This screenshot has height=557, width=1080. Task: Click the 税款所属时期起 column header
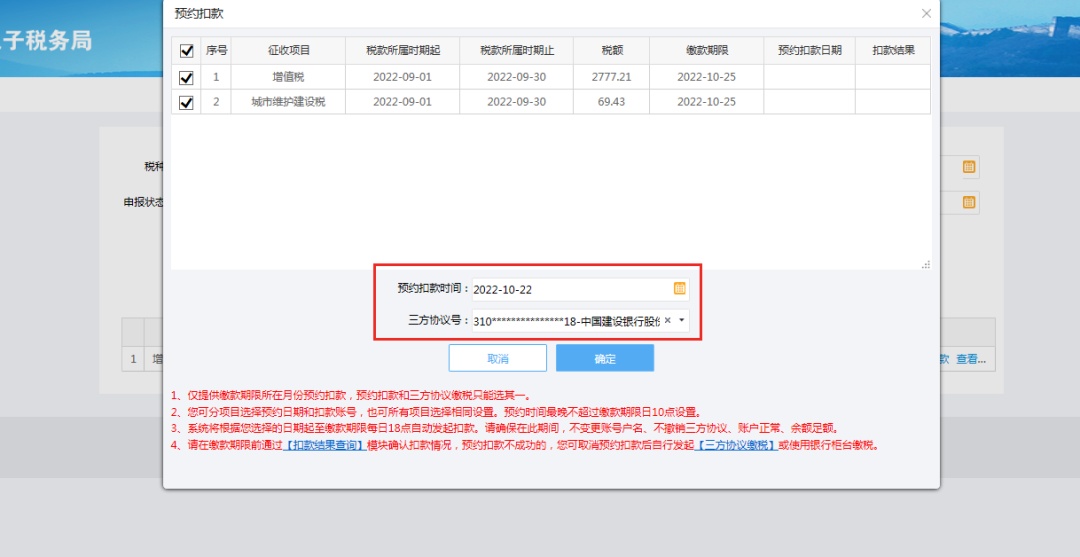402,51
